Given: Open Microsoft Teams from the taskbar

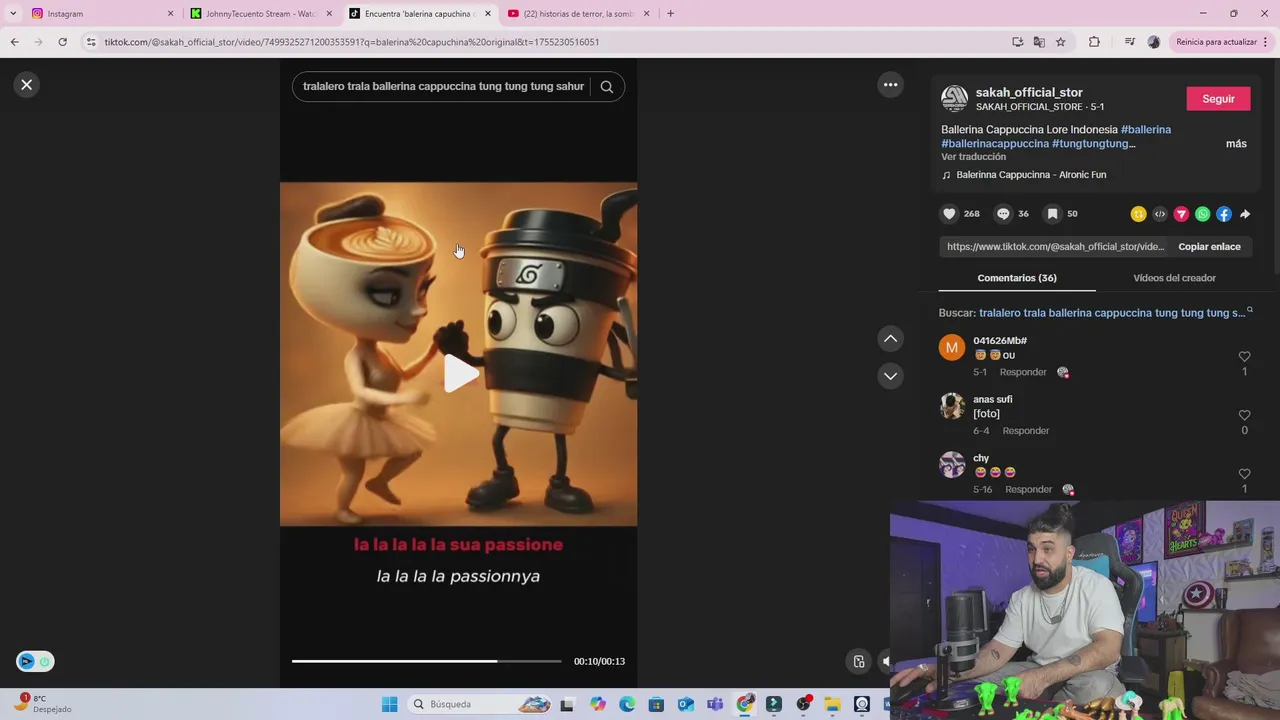Looking at the screenshot, I should (x=715, y=705).
